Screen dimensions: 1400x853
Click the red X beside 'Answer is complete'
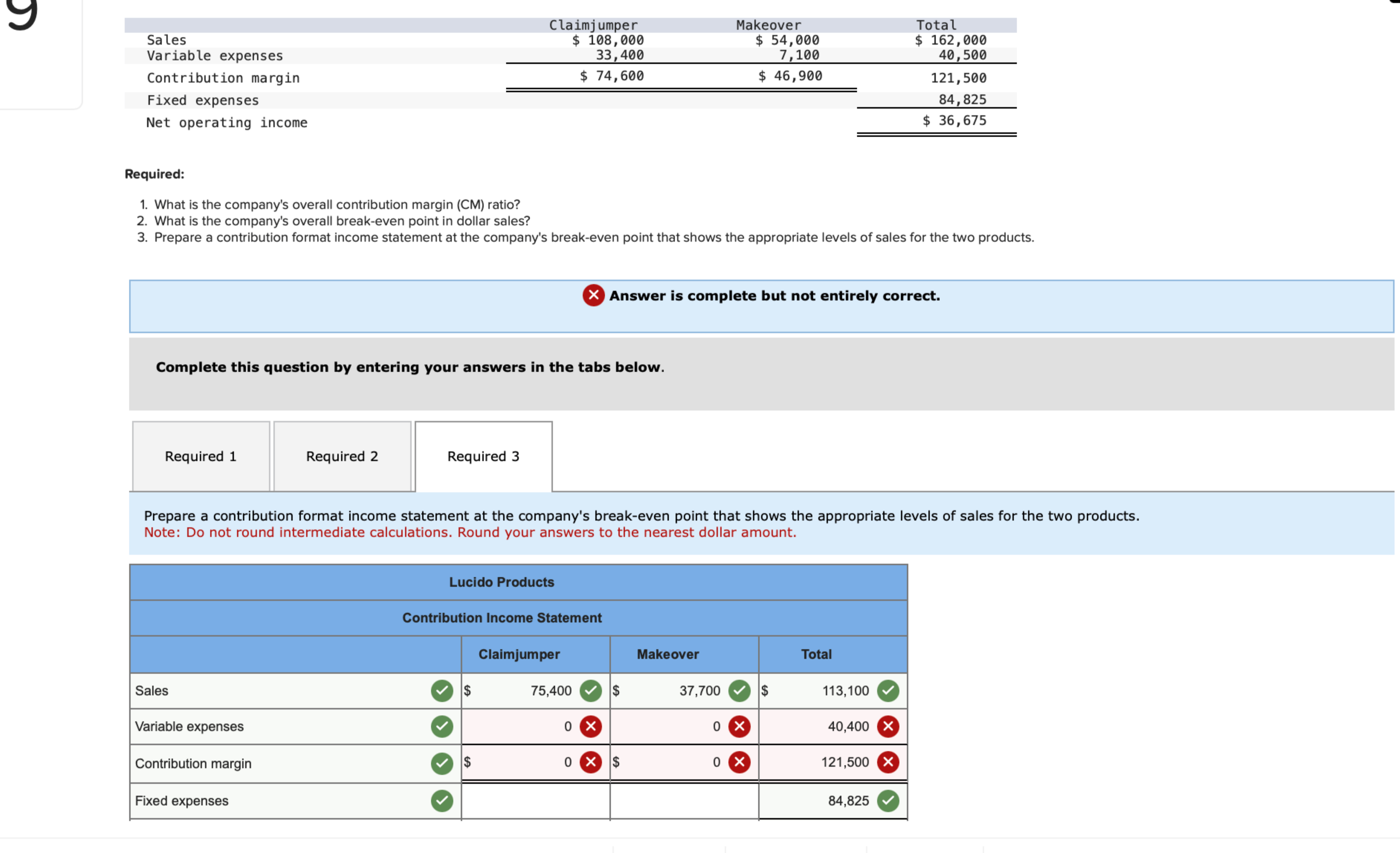tap(593, 296)
